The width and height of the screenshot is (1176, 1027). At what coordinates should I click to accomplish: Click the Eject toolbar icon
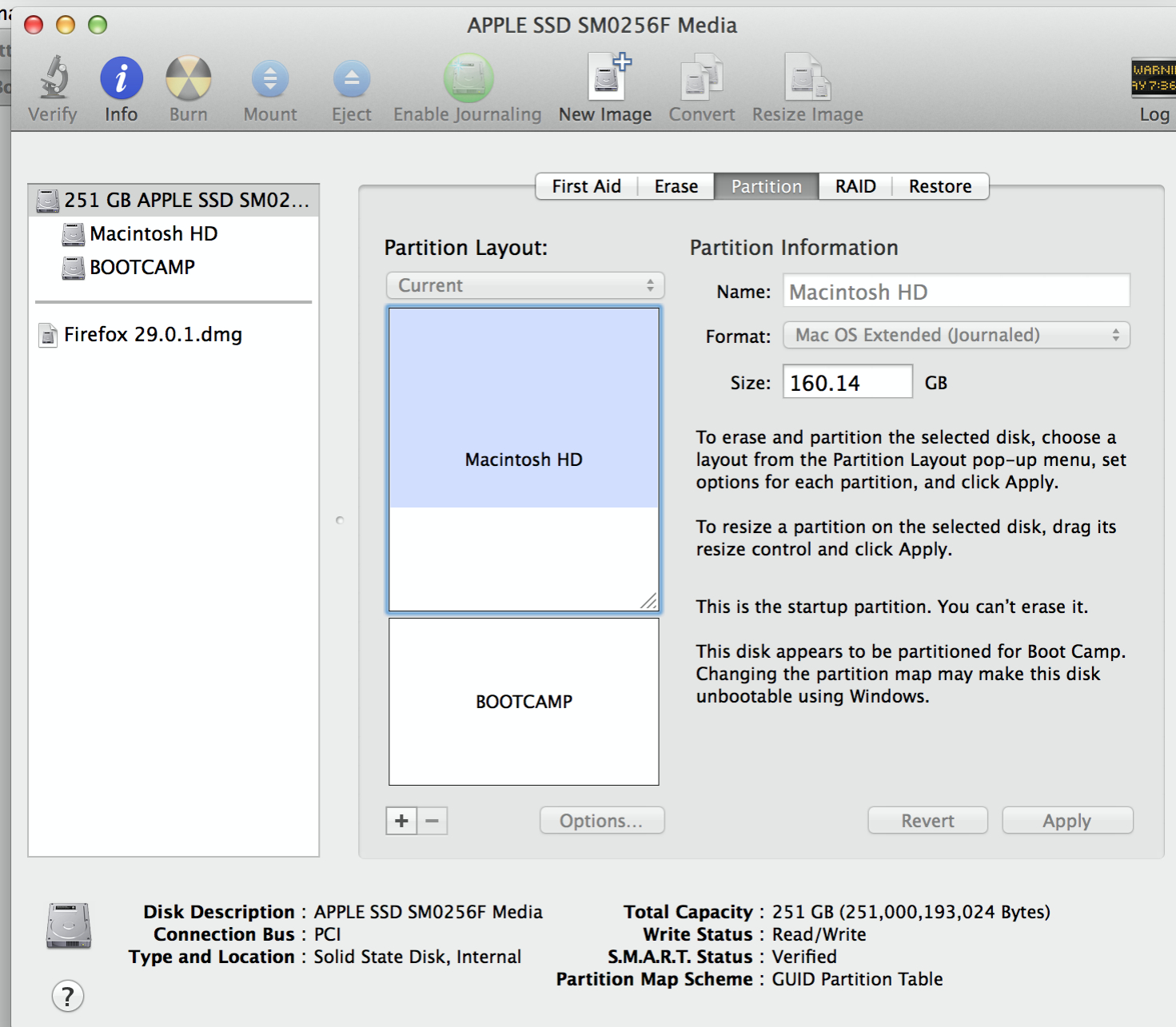pyautogui.click(x=351, y=79)
